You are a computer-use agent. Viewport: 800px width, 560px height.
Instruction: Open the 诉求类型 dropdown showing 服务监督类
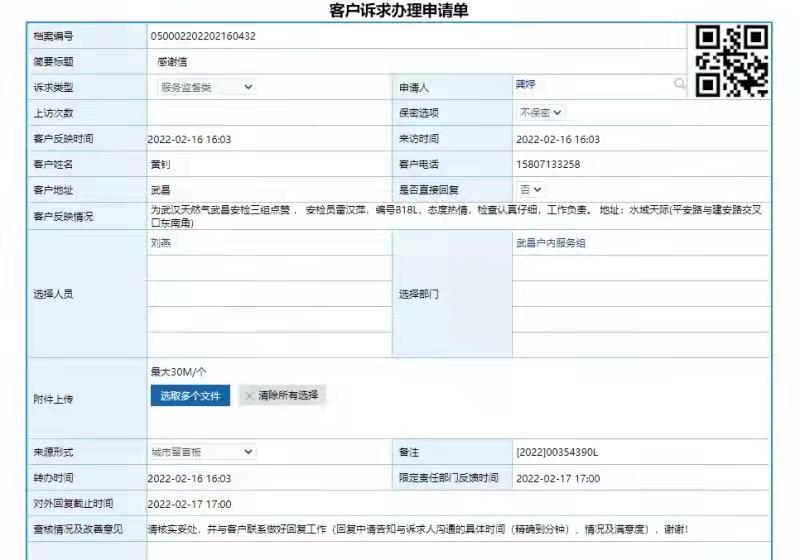pyautogui.click(x=205, y=88)
